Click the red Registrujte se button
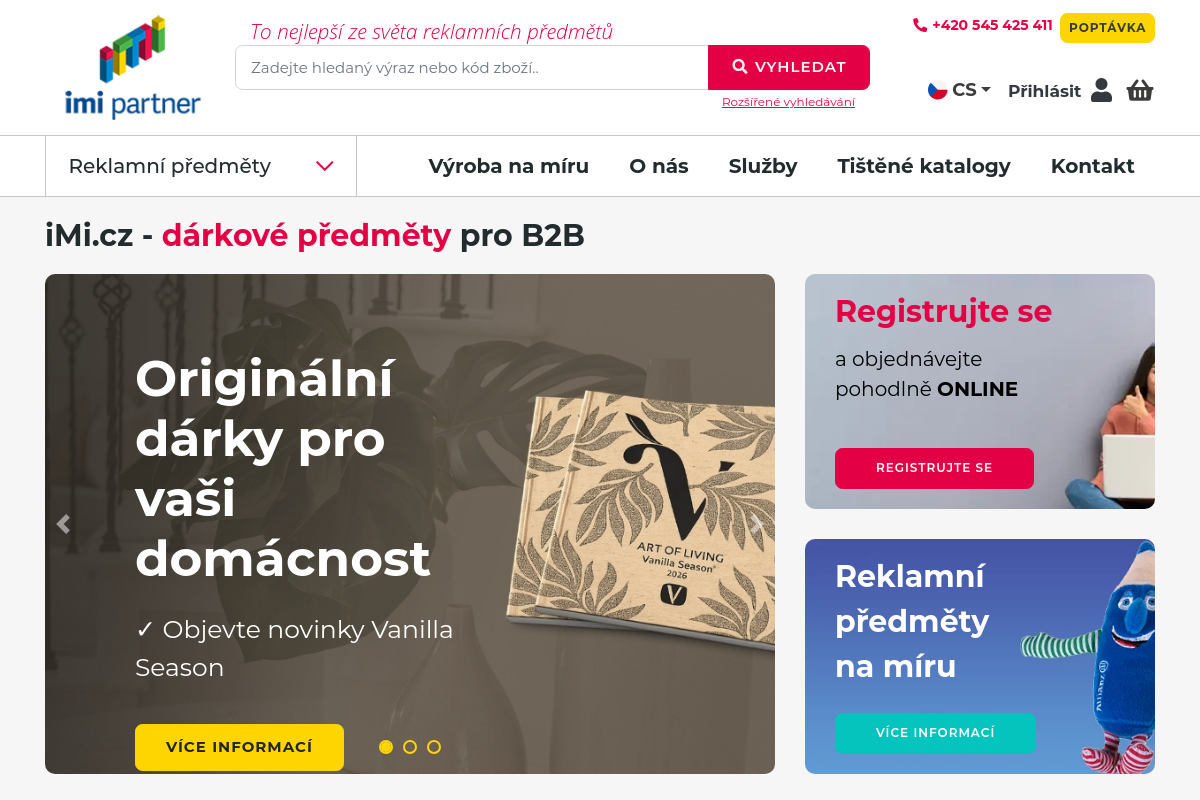 coord(934,468)
